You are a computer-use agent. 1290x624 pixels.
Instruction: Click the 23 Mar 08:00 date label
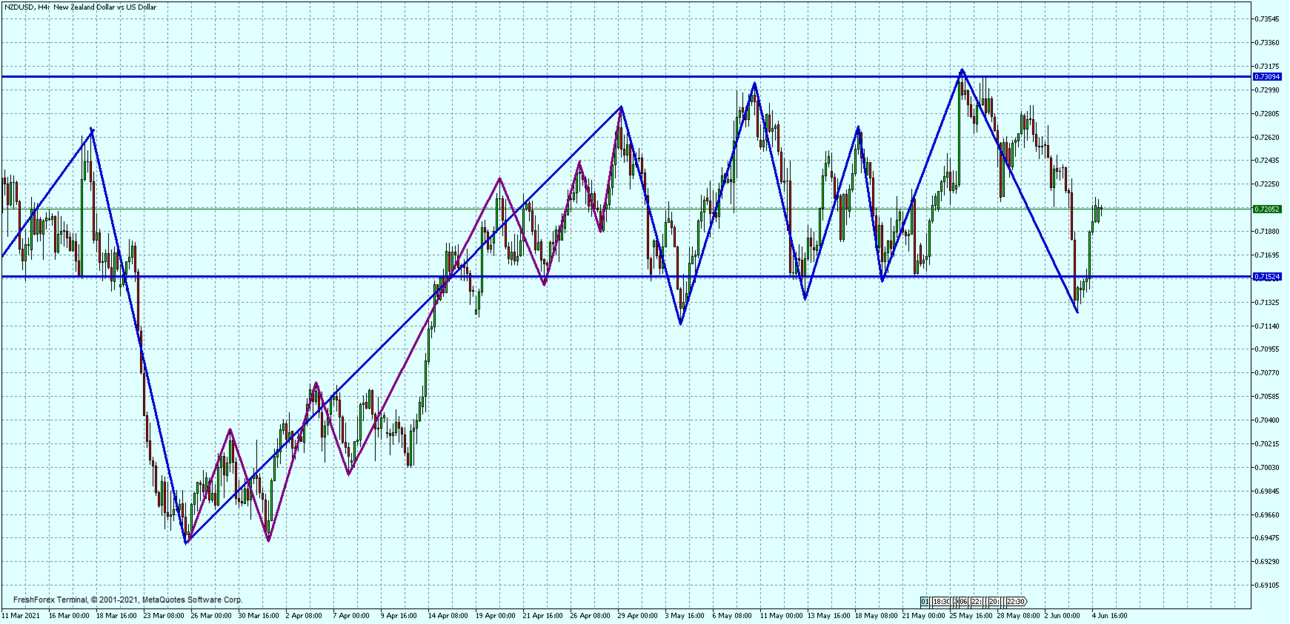pyautogui.click(x=162, y=616)
